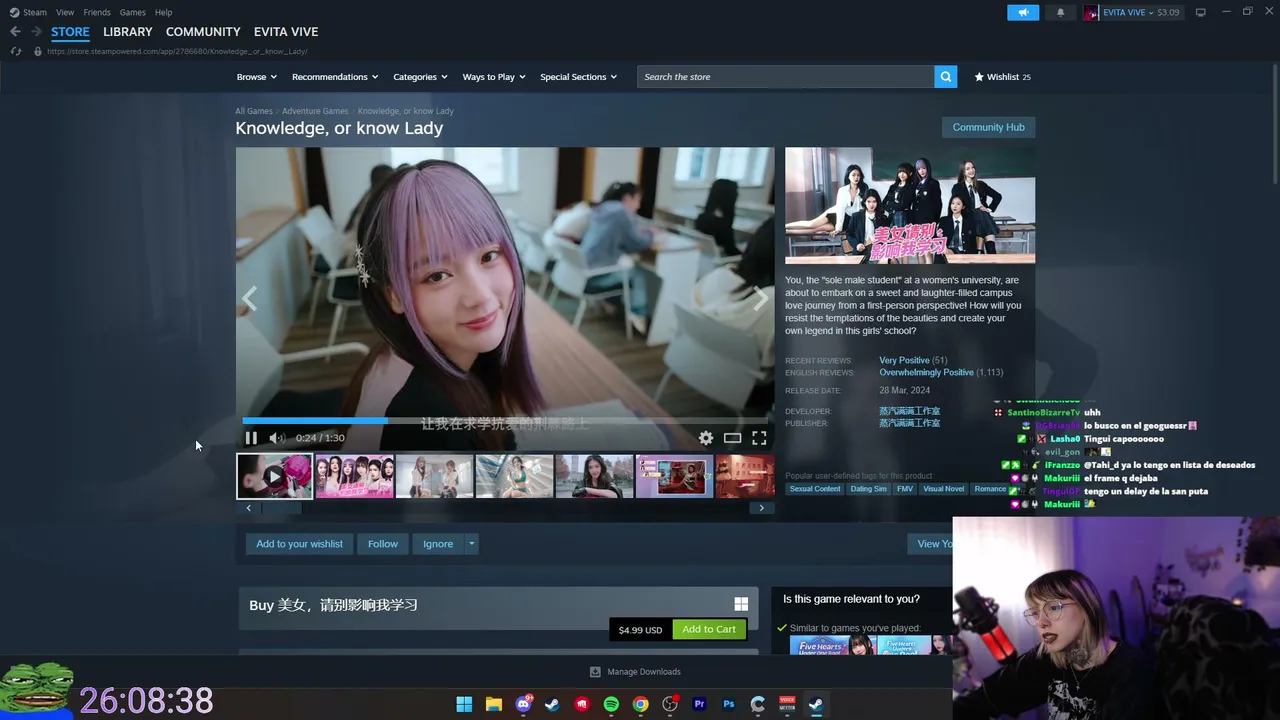The image size is (1280, 720).
Task: Click the Visual Novel tag
Action: (943, 489)
